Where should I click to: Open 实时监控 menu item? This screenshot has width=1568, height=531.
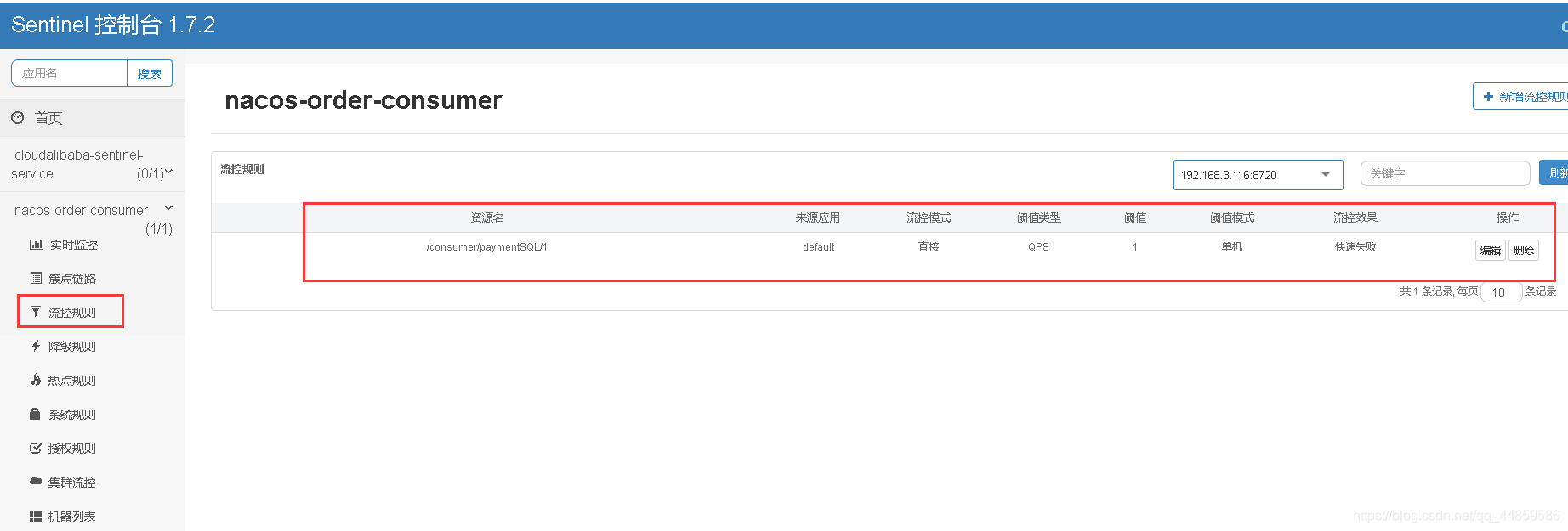pos(73,245)
